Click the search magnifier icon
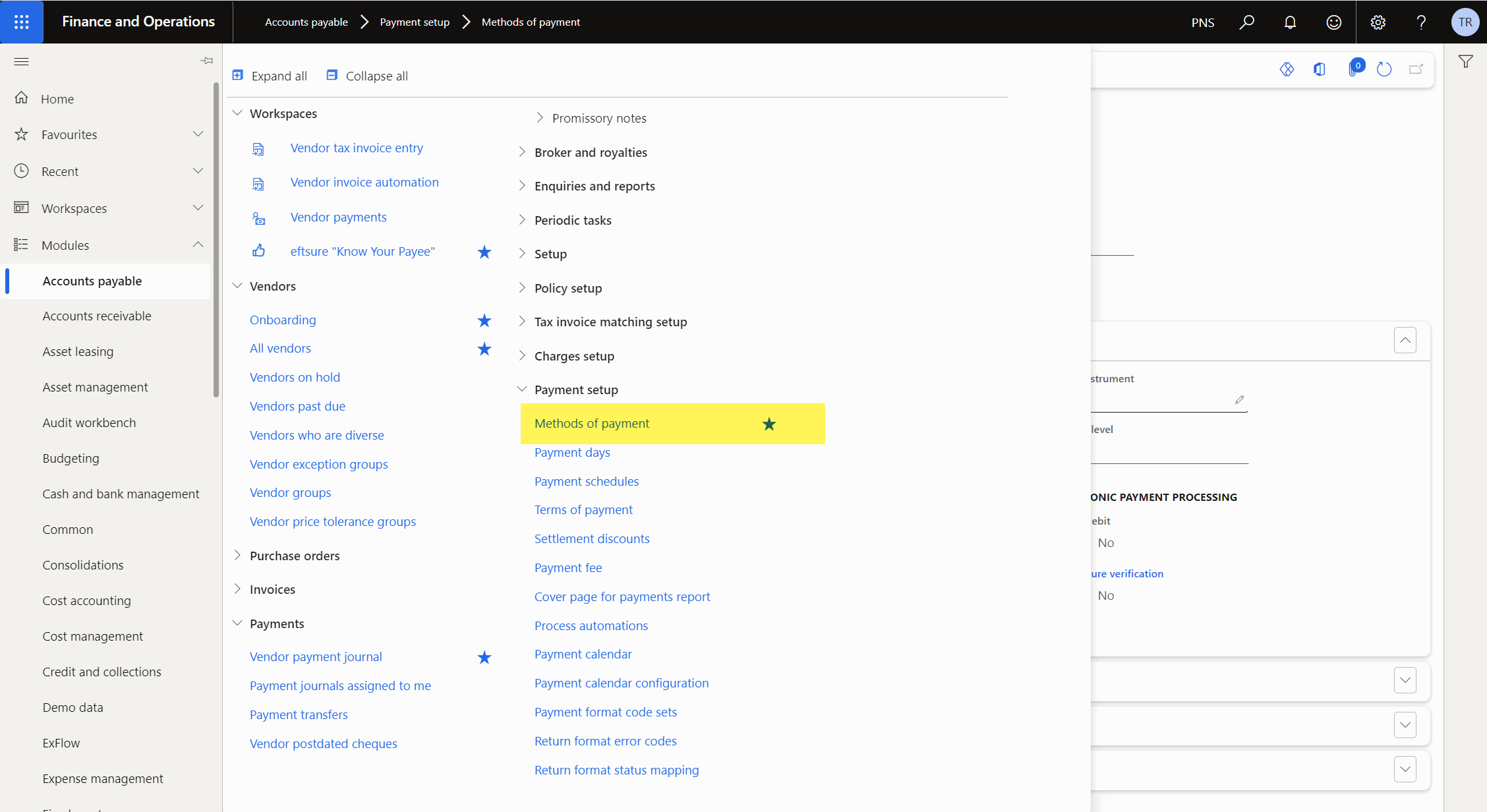This screenshot has width=1487, height=812. pos(1246,22)
